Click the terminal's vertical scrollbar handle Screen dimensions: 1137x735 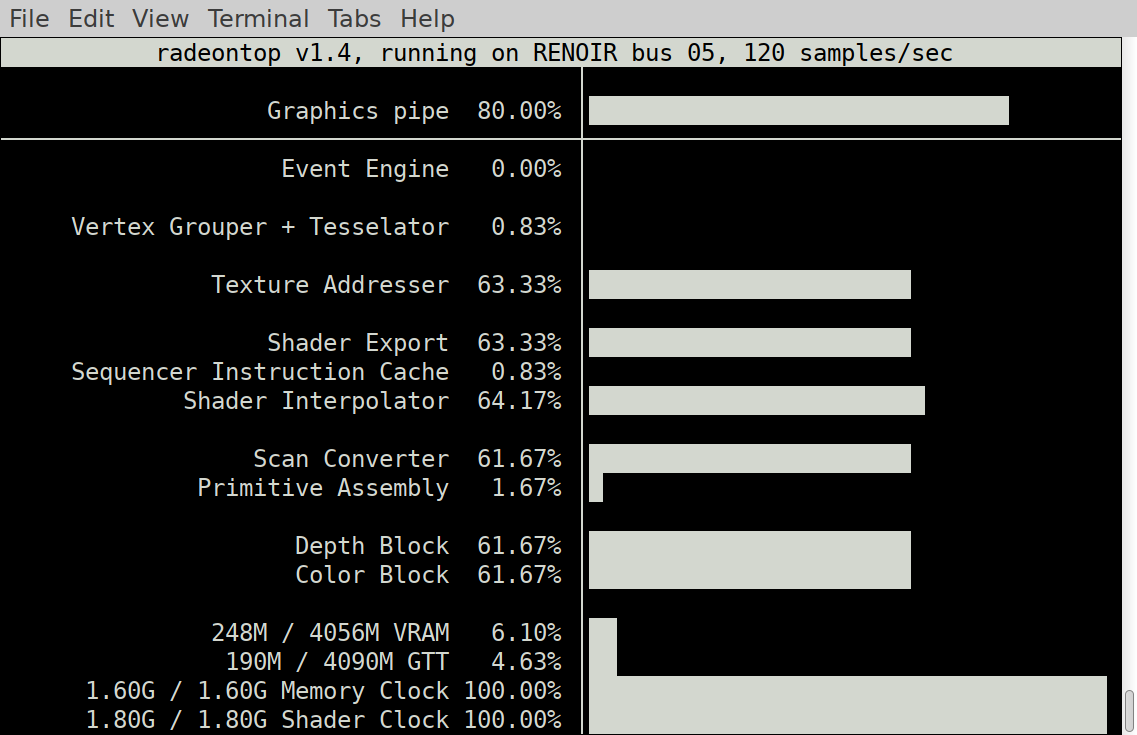tap(1129, 711)
